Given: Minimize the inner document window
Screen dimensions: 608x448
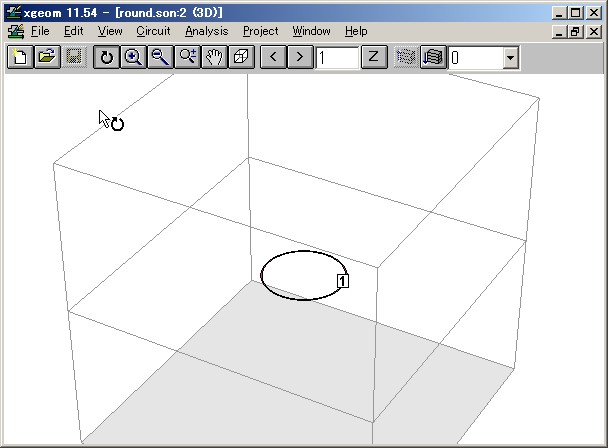Looking at the screenshot, I should 559,31.
